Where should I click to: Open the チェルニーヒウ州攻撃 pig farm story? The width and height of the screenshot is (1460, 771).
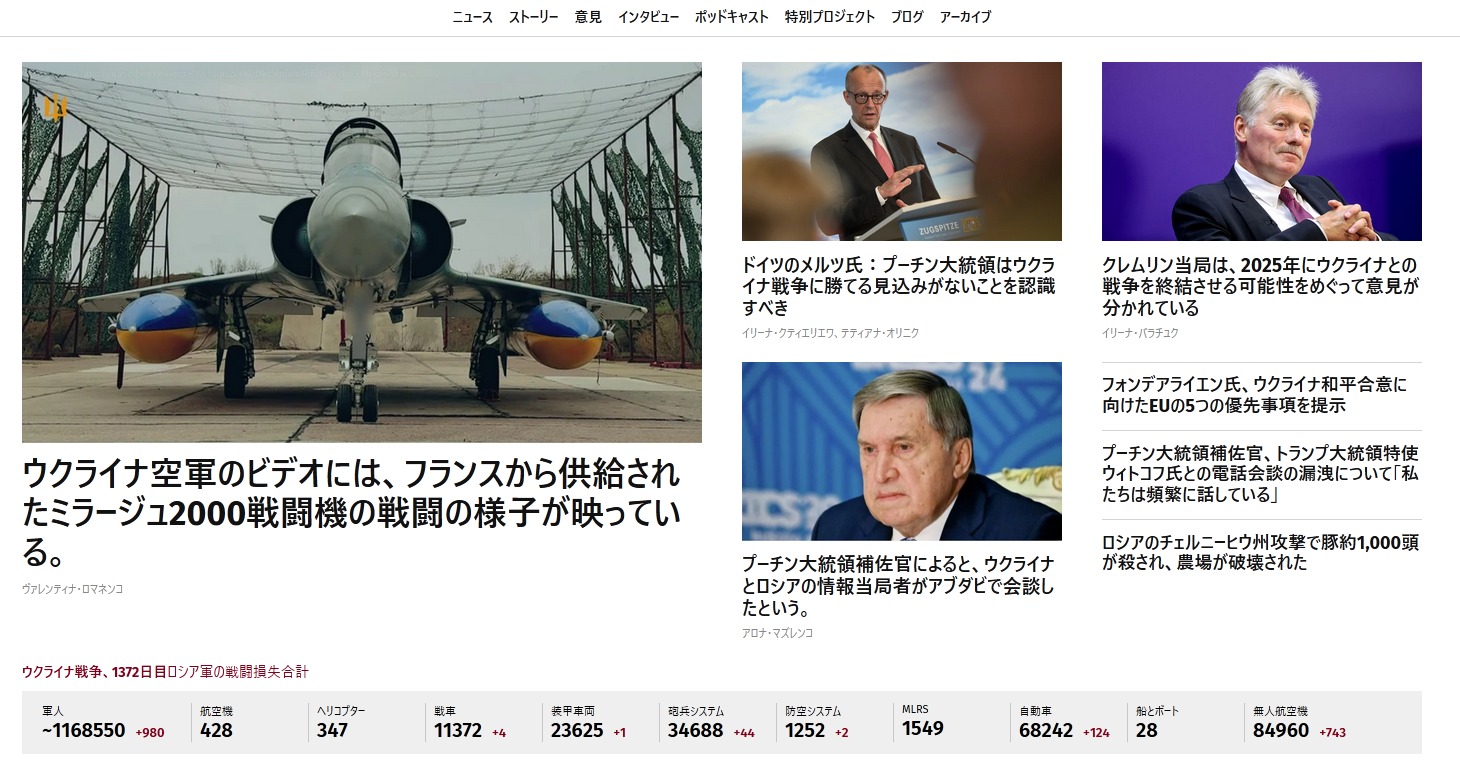(1260, 552)
